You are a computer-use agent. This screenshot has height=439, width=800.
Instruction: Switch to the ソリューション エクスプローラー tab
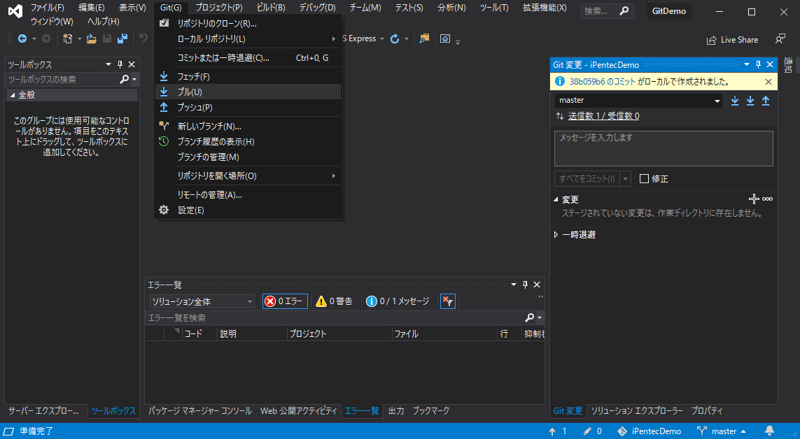[x=637, y=411]
